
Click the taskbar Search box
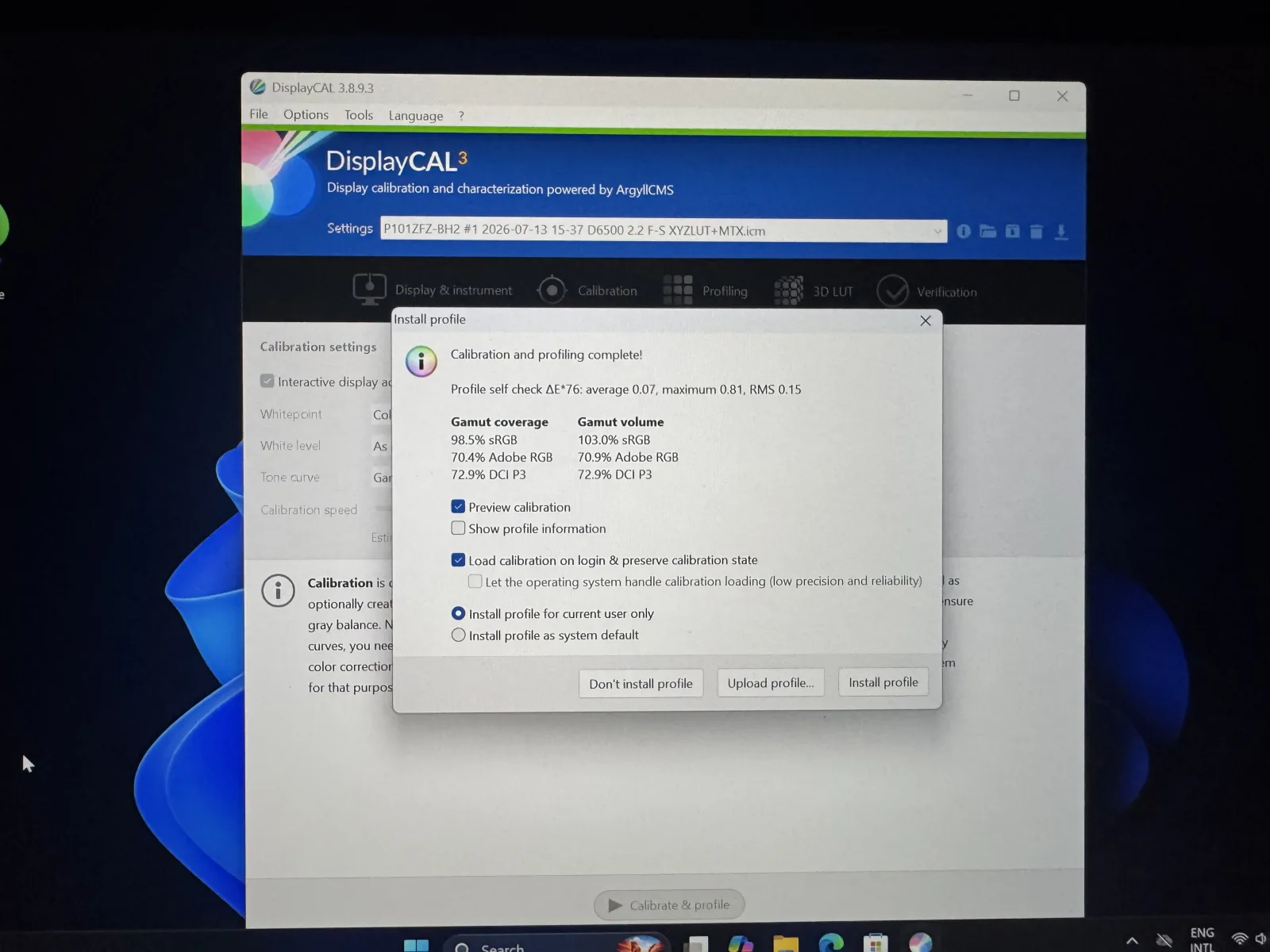[556, 946]
